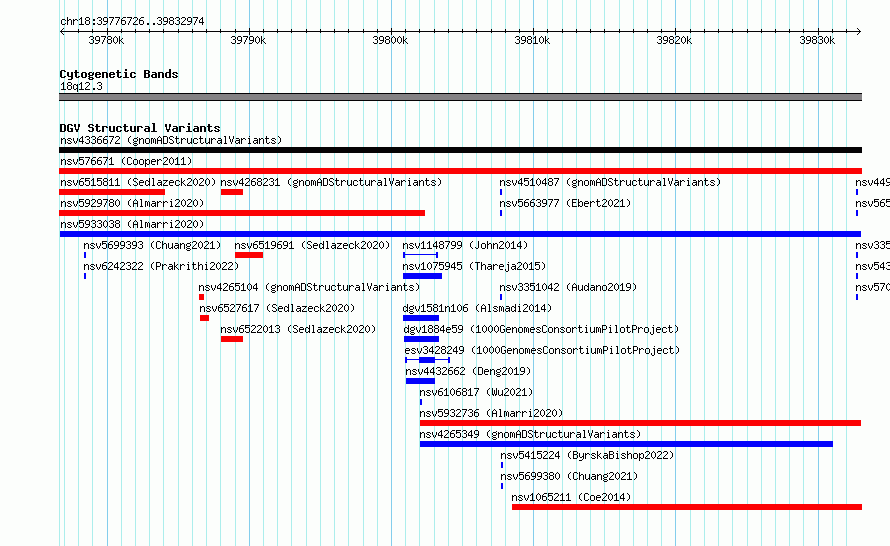
Task: Open dgv1884e59 (1000GenomesConsortiumPilotProject) label
Action: click(x=541, y=329)
